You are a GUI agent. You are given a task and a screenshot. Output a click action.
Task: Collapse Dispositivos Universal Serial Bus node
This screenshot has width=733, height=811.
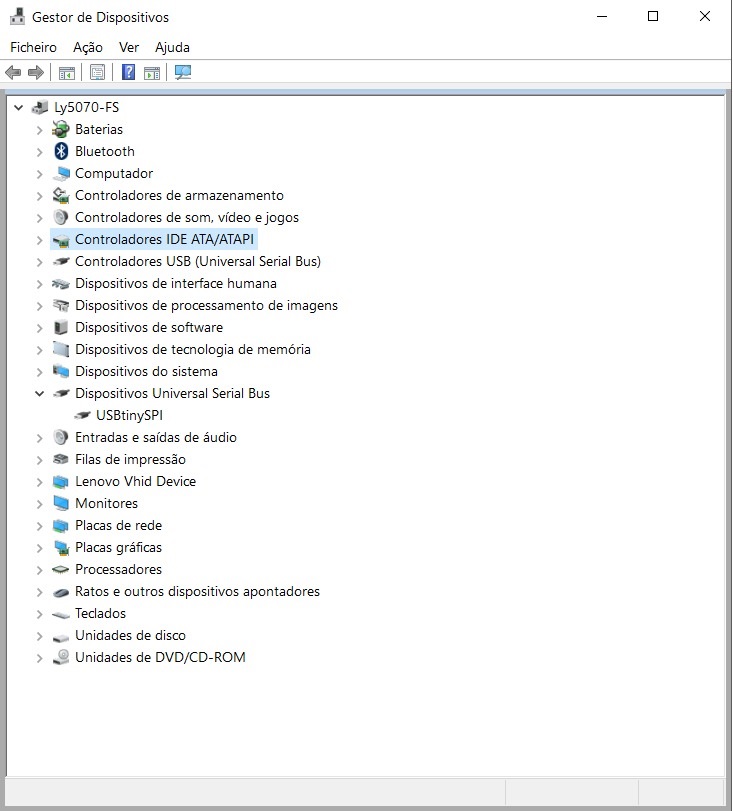click(x=39, y=394)
